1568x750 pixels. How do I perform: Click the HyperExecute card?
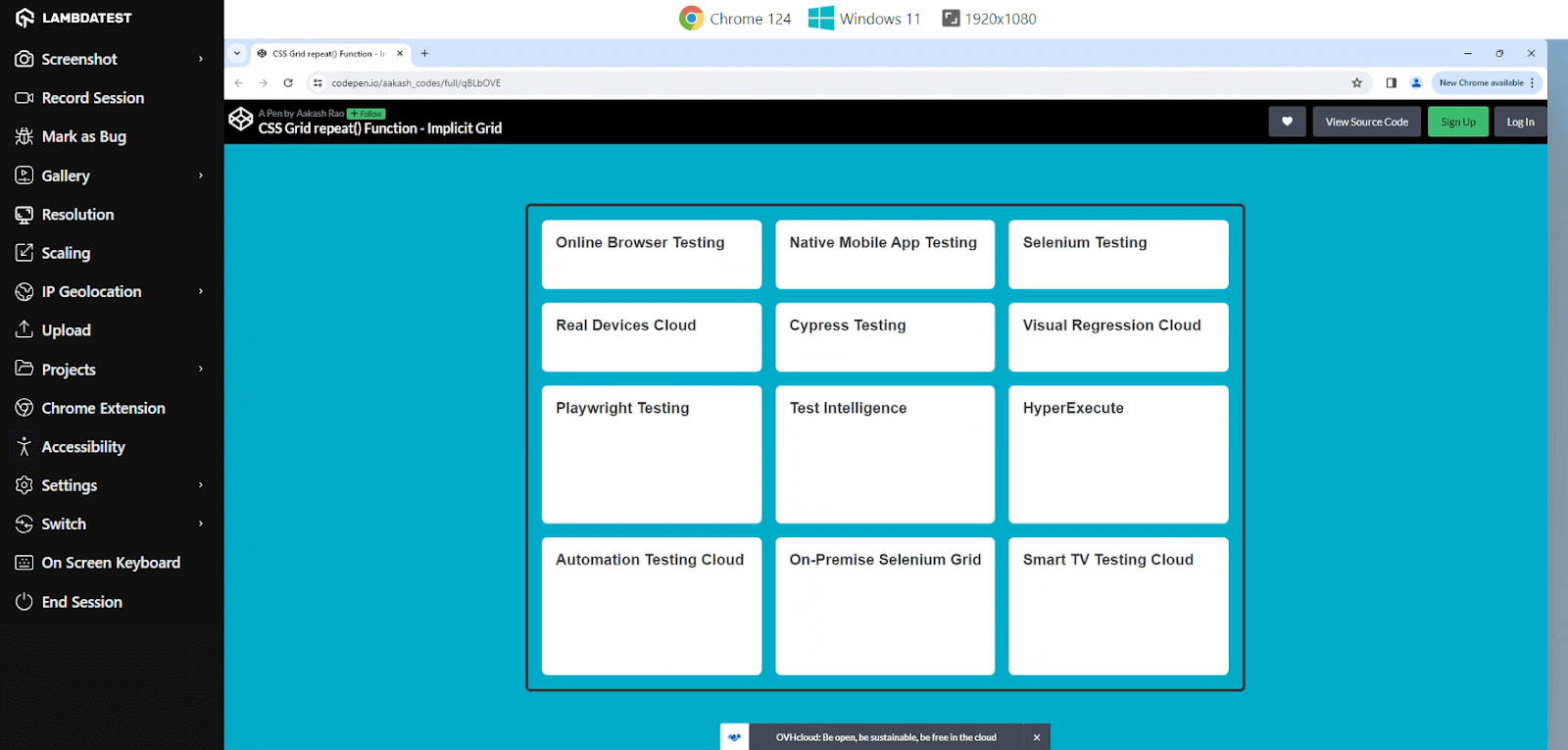(x=1118, y=454)
